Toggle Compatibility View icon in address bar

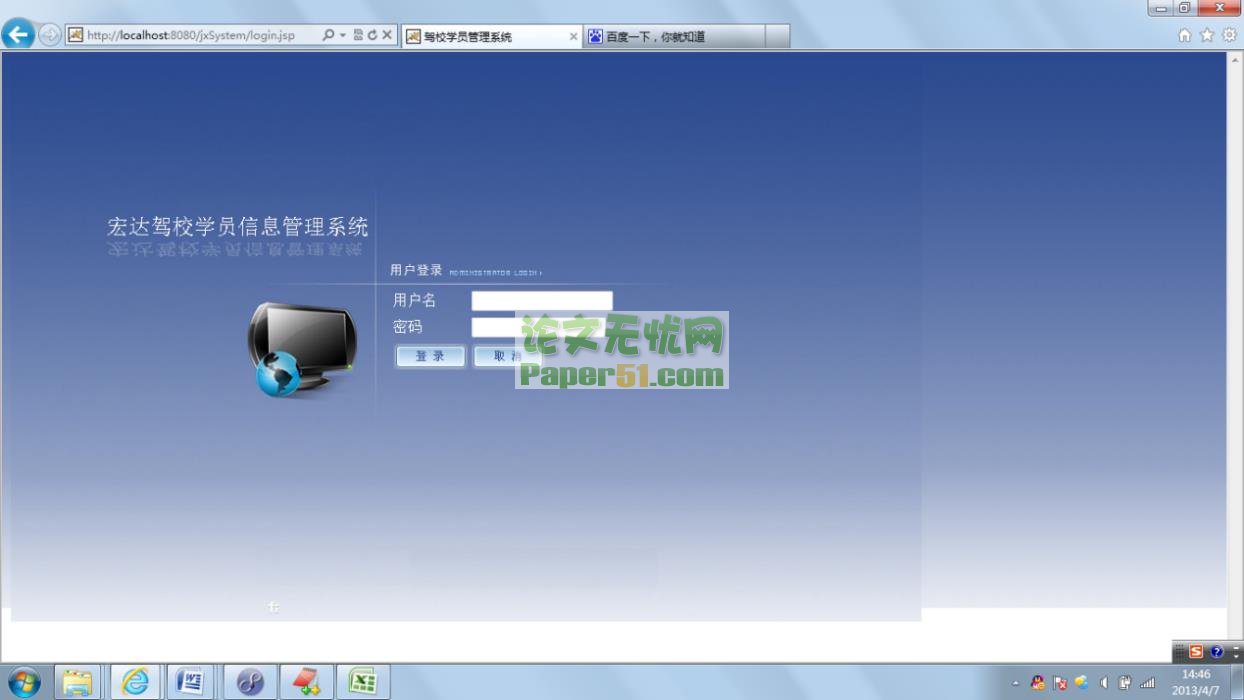click(358, 35)
